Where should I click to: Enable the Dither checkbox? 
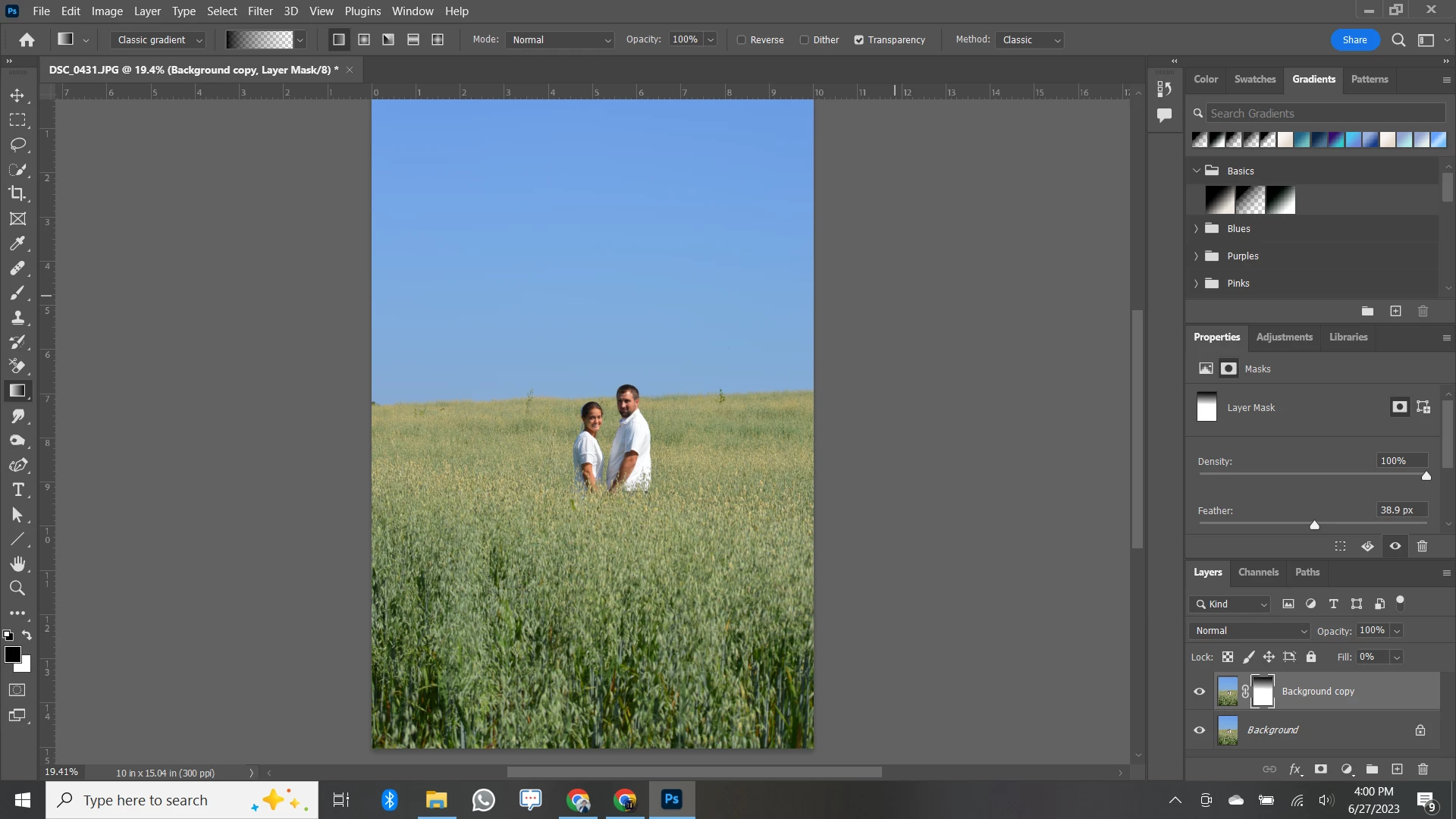tap(805, 40)
